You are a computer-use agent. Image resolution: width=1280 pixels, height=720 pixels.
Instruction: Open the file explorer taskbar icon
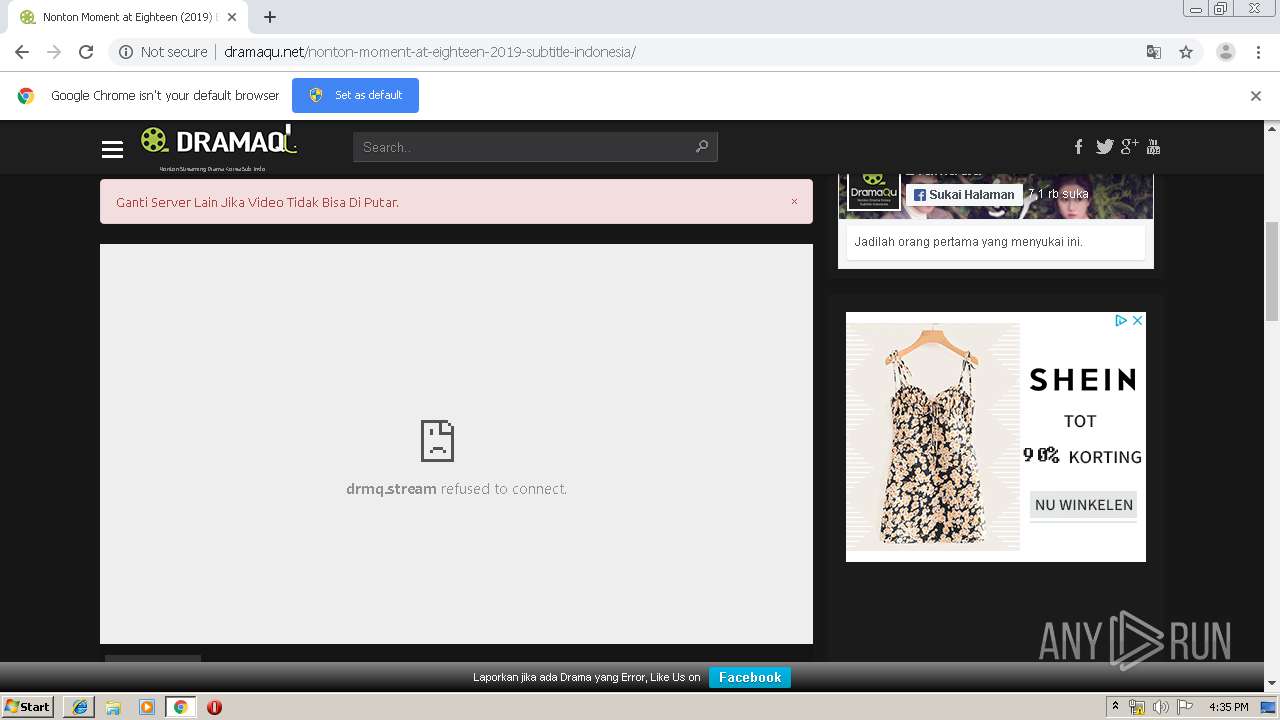[x=113, y=707]
